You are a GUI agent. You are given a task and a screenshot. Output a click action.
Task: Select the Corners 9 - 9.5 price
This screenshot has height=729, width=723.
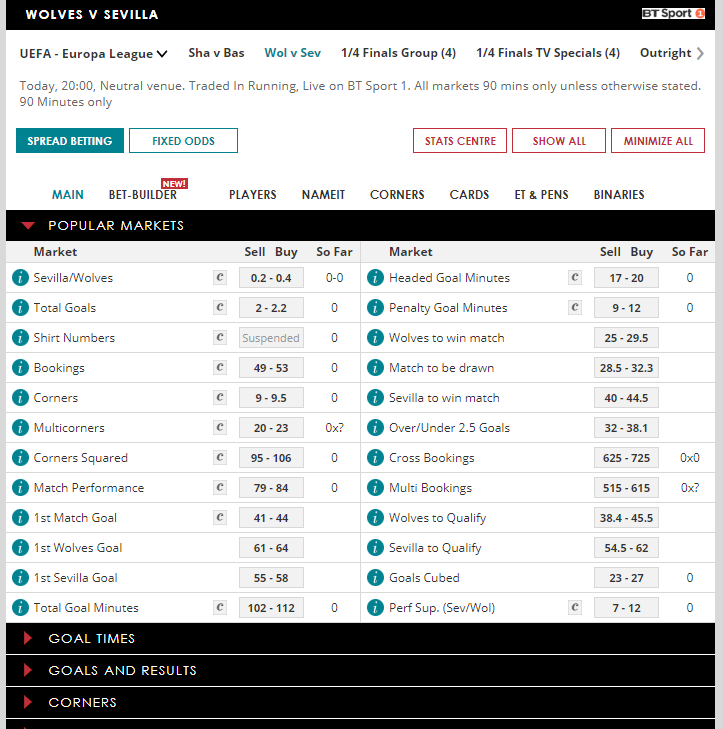pyautogui.click(x=271, y=398)
